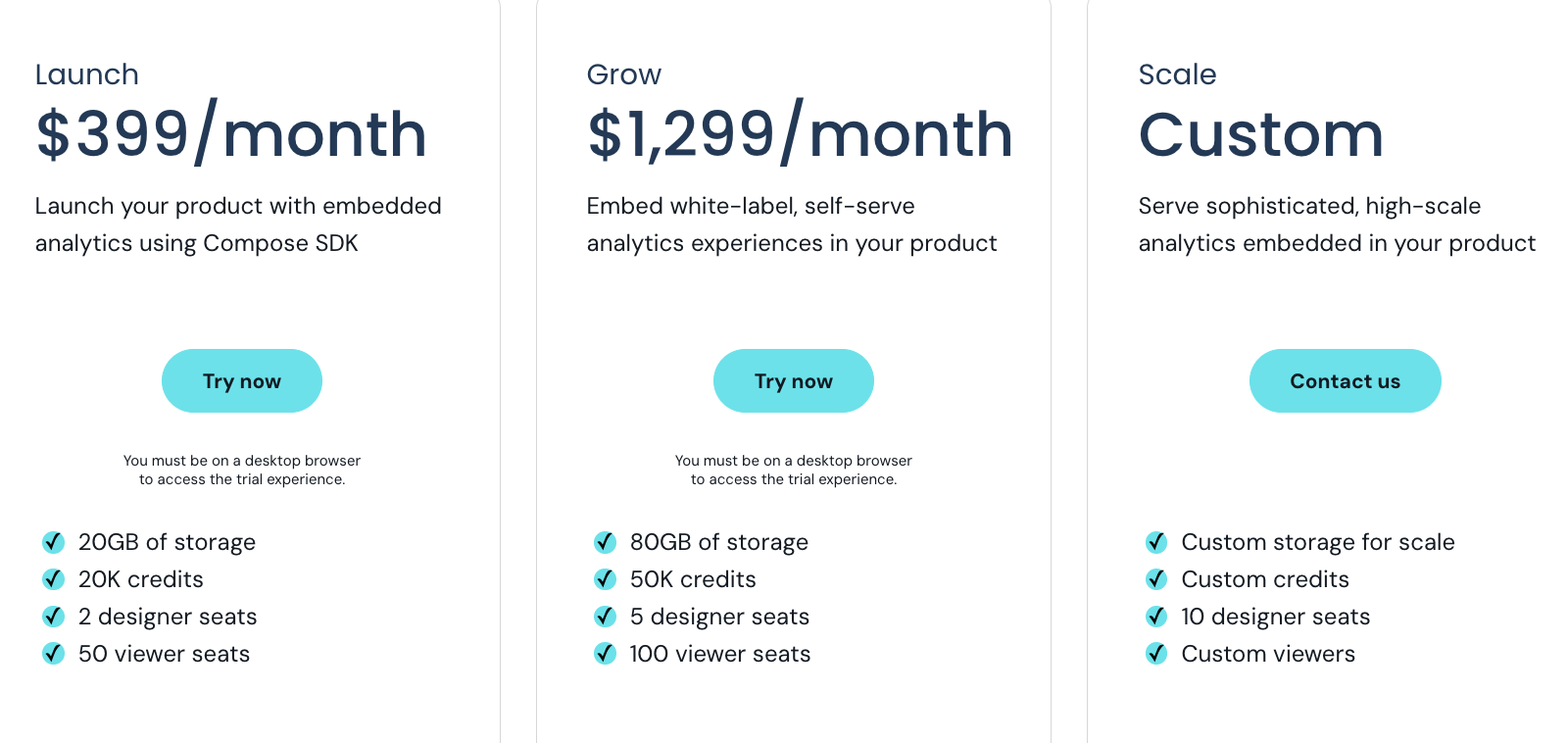Click the checkmark icon beside 50K credits
This screenshot has height=743, width=1568.
pyautogui.click(x=605, y=579)
